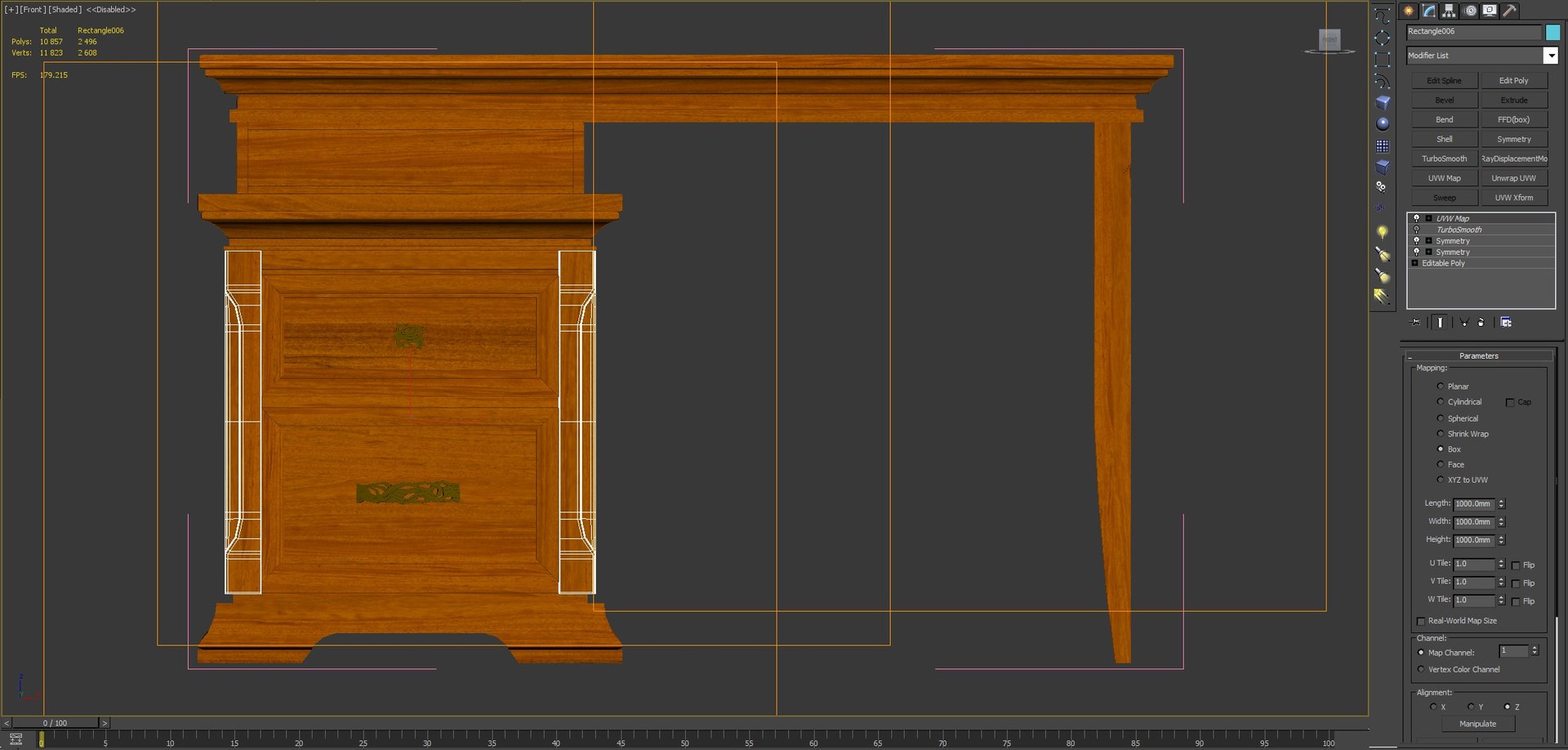Collapse the Parameters rollout
This screenshot has height=750, width=1568.
[1479, 356]
